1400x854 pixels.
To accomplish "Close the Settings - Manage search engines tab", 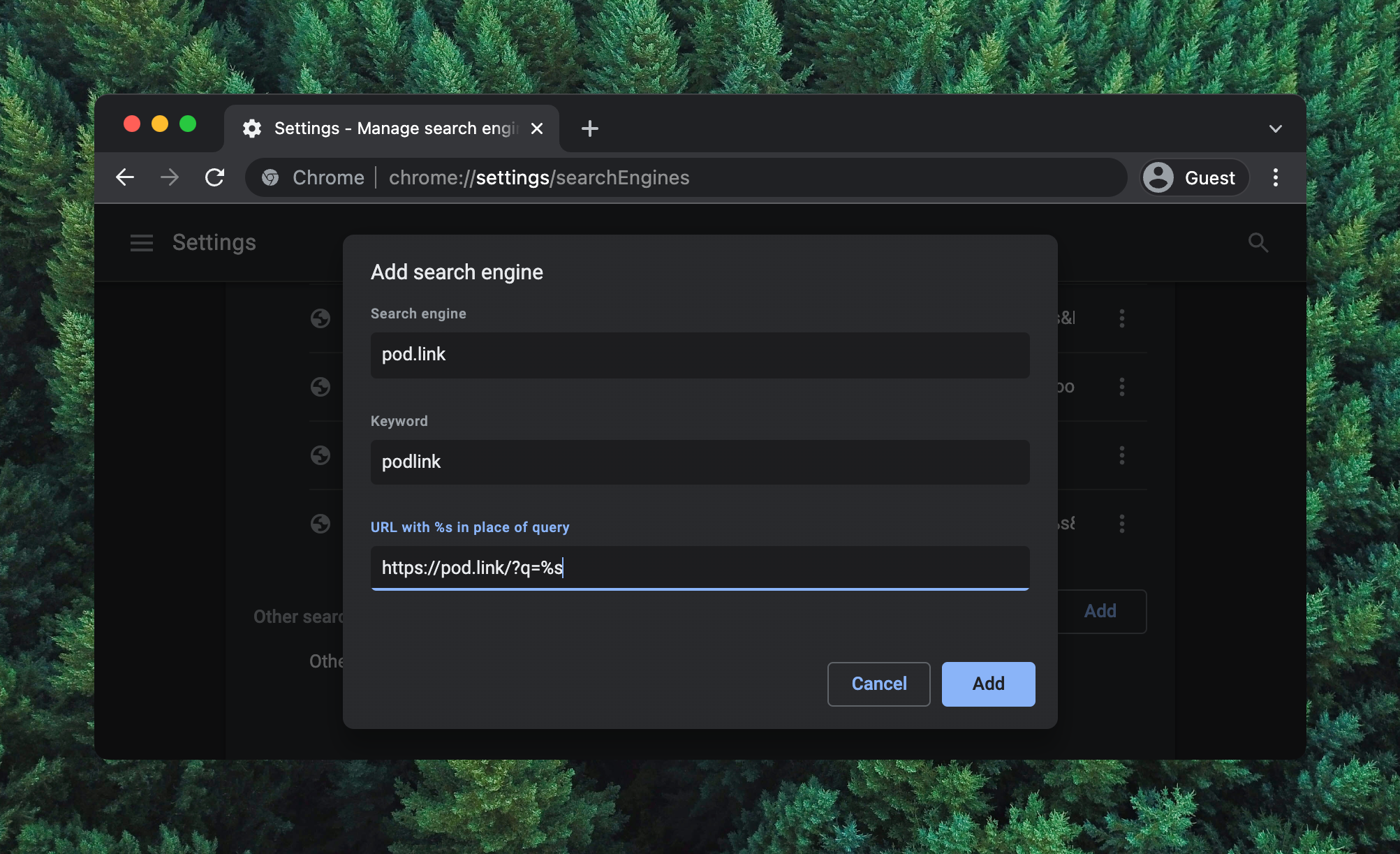I will pyautogui.click(x=537, y=128).
